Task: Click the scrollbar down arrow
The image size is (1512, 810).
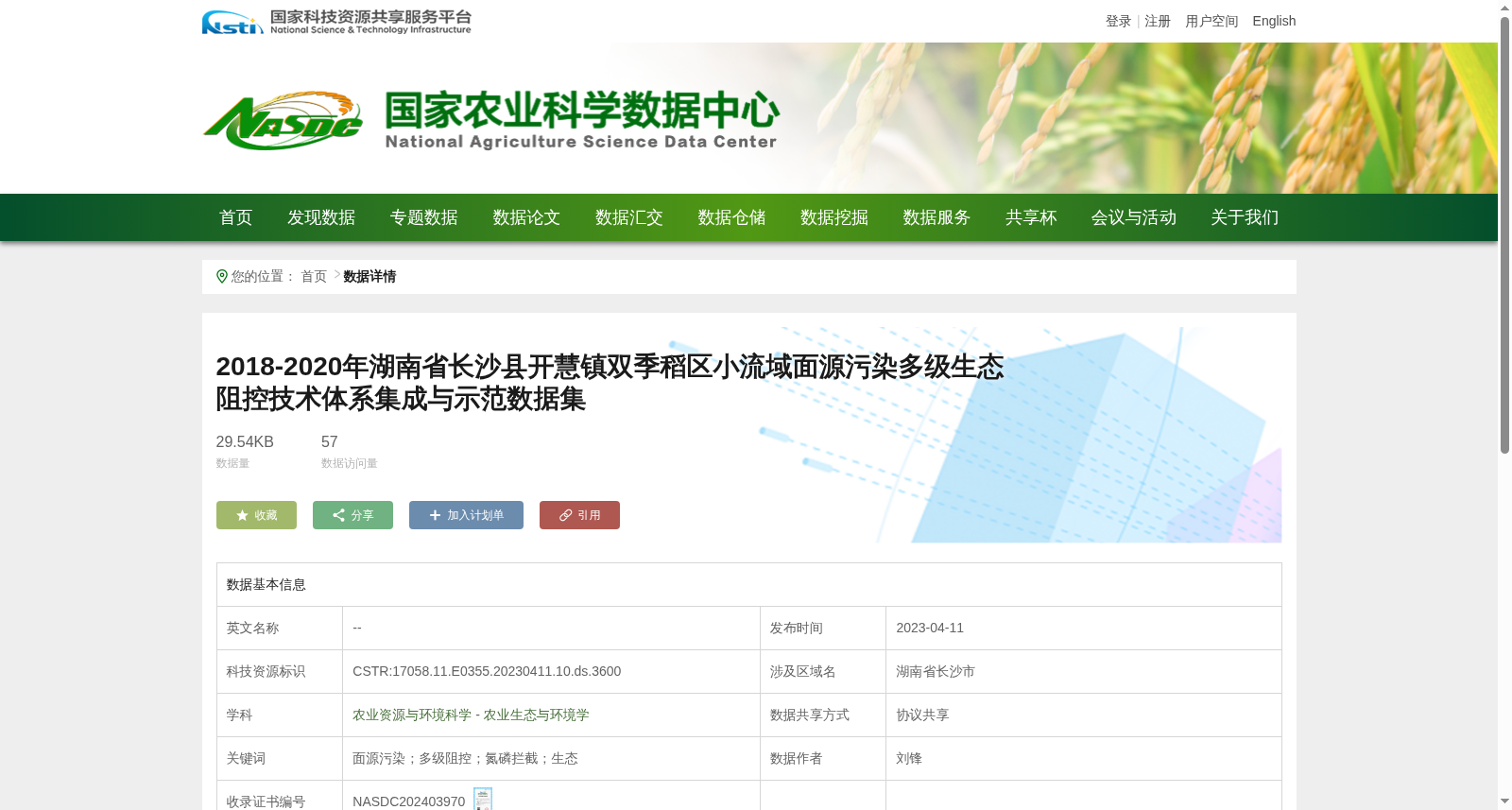Action: [x=1504, y=802]
